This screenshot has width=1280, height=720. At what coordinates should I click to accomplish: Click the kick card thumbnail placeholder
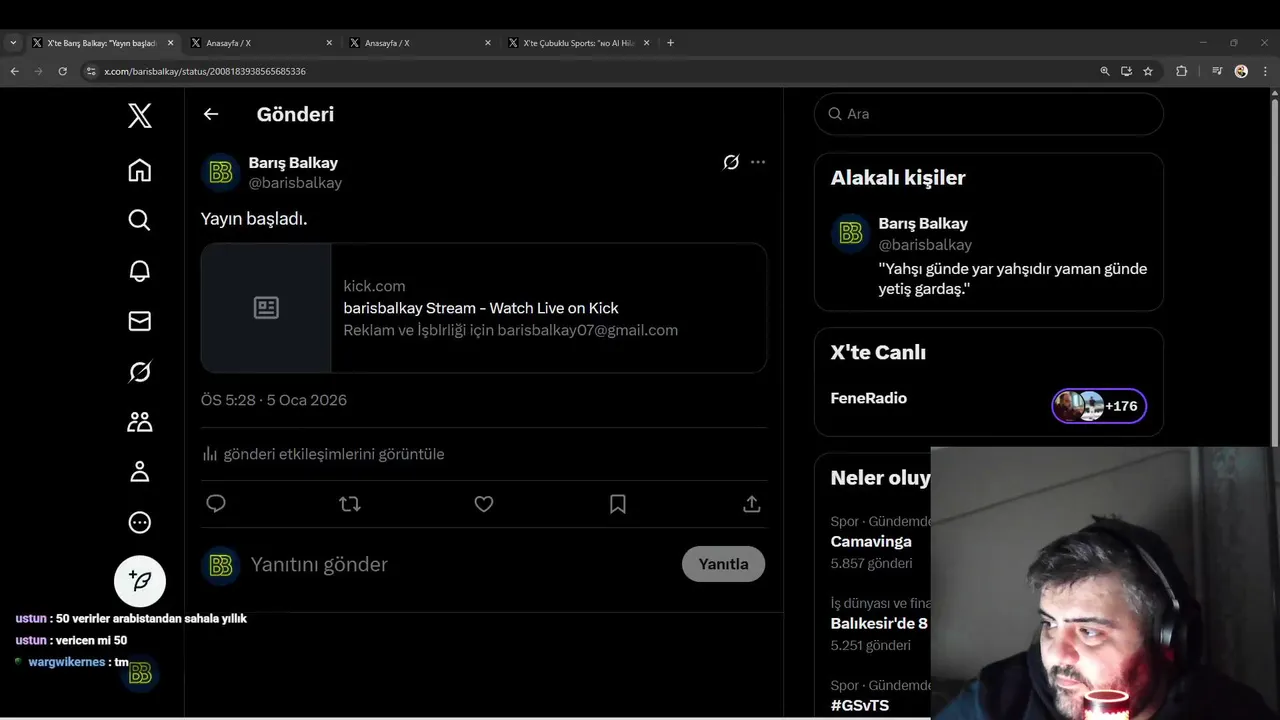266,308
